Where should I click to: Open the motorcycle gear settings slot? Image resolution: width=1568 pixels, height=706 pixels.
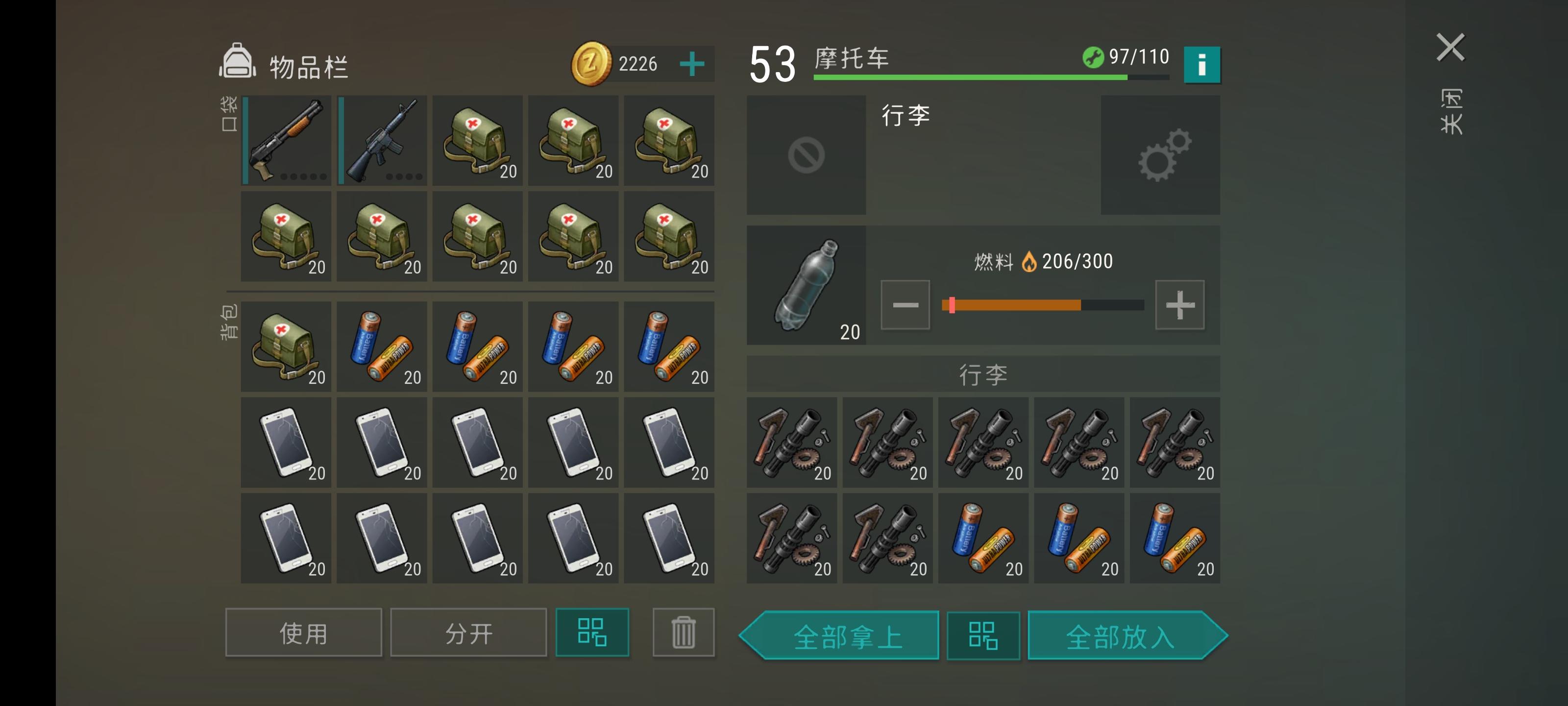pyautogui.click(x=1160, y=155)
